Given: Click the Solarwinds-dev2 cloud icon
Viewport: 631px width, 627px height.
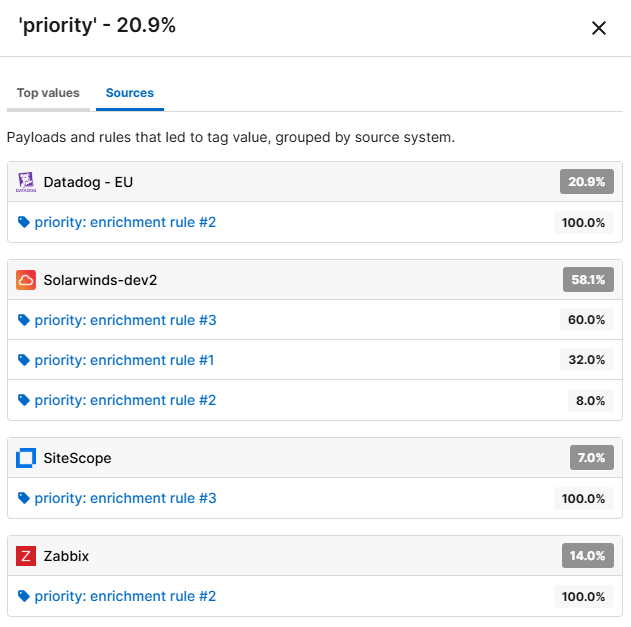Looking at the screenshot, I should point(27,280).
